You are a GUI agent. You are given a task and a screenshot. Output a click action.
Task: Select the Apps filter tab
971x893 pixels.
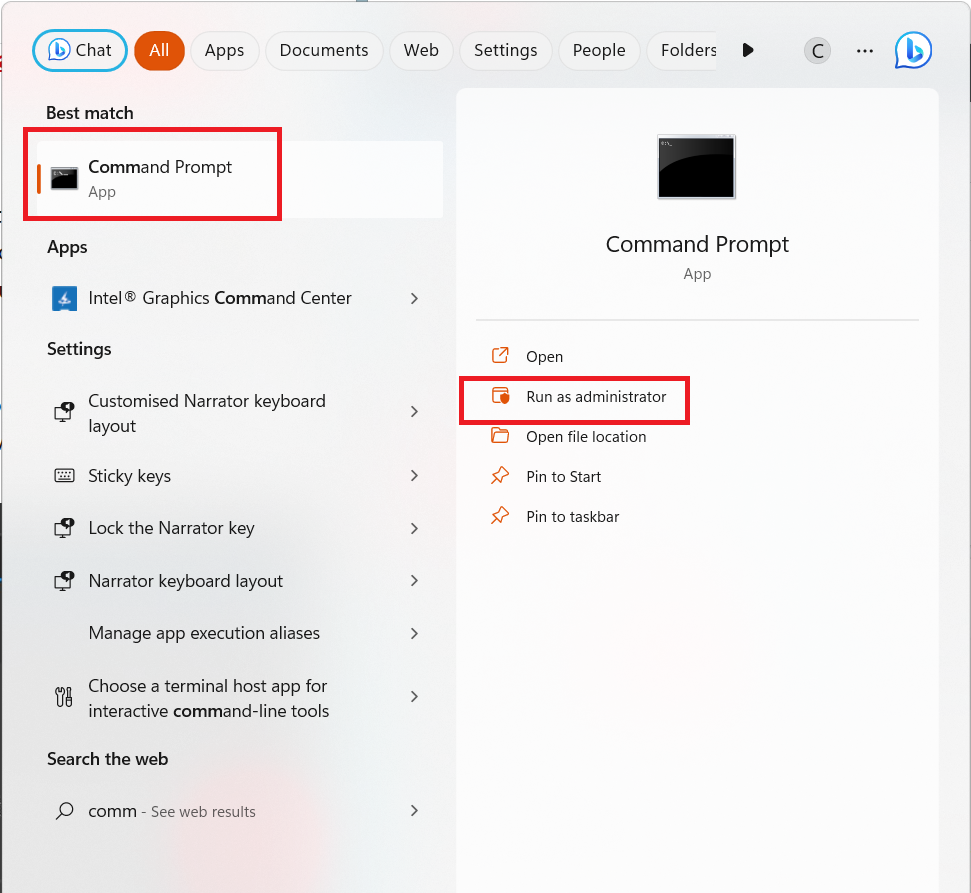click(224, 50)
